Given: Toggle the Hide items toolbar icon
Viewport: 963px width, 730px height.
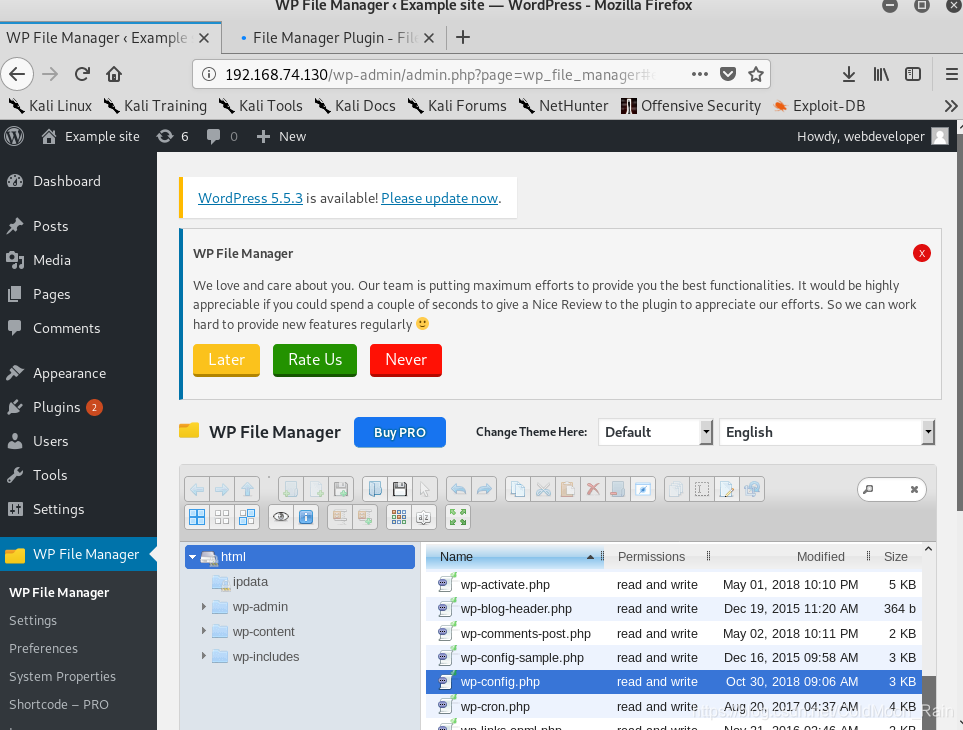Looking at the screenshot, I should (643, 489).
